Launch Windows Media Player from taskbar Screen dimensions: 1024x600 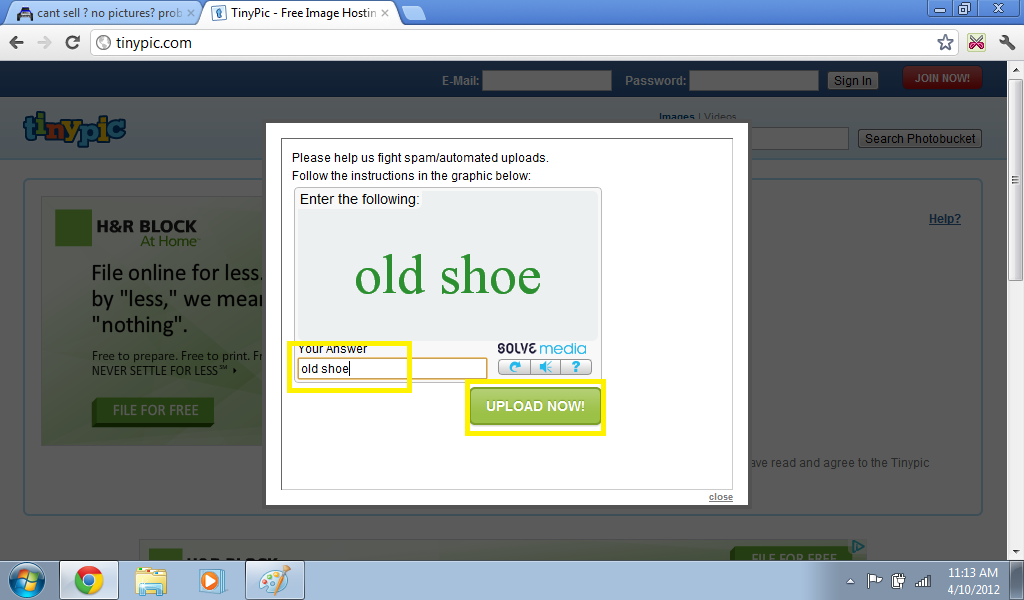coord(210,580)
